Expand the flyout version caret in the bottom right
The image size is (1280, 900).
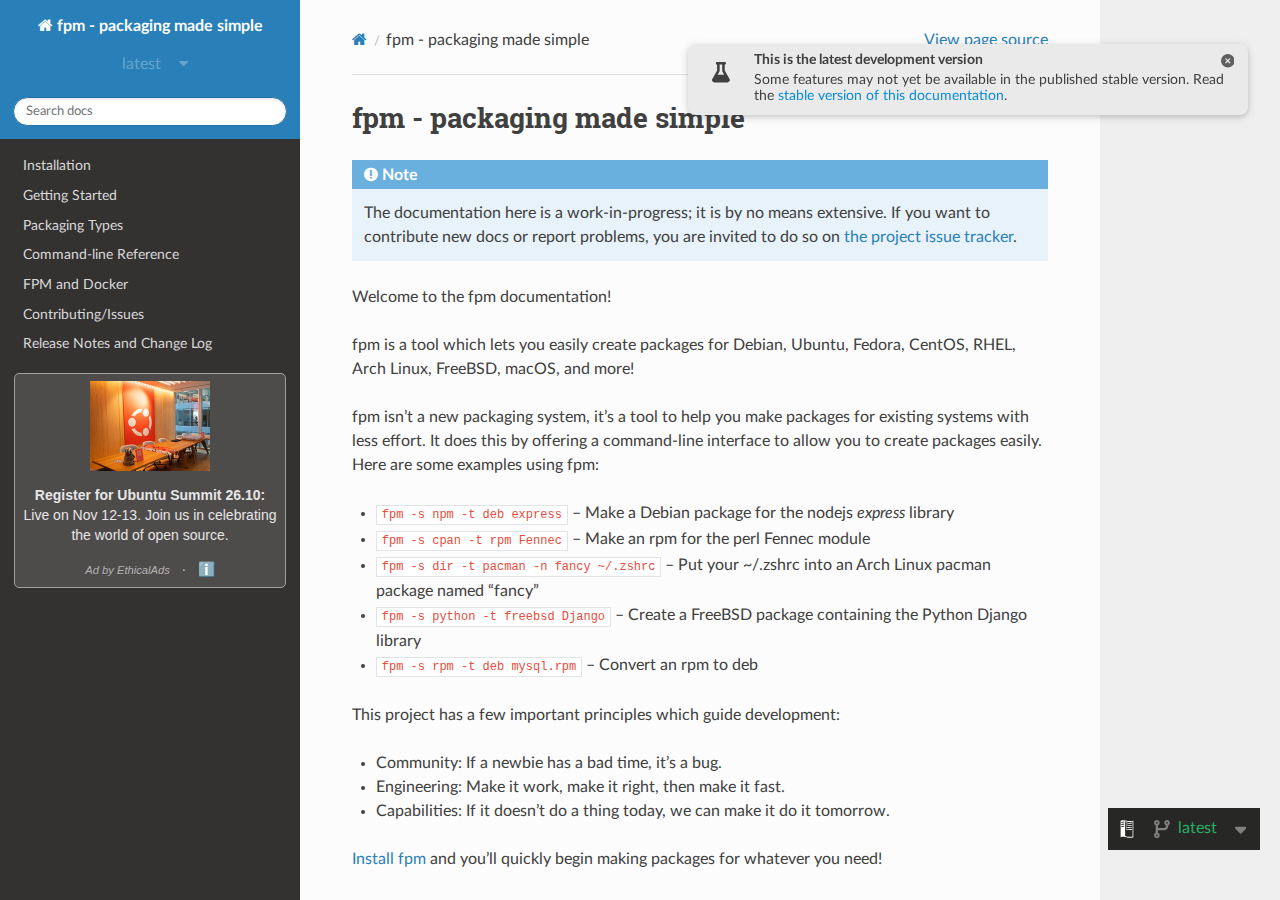[1241, 830]
